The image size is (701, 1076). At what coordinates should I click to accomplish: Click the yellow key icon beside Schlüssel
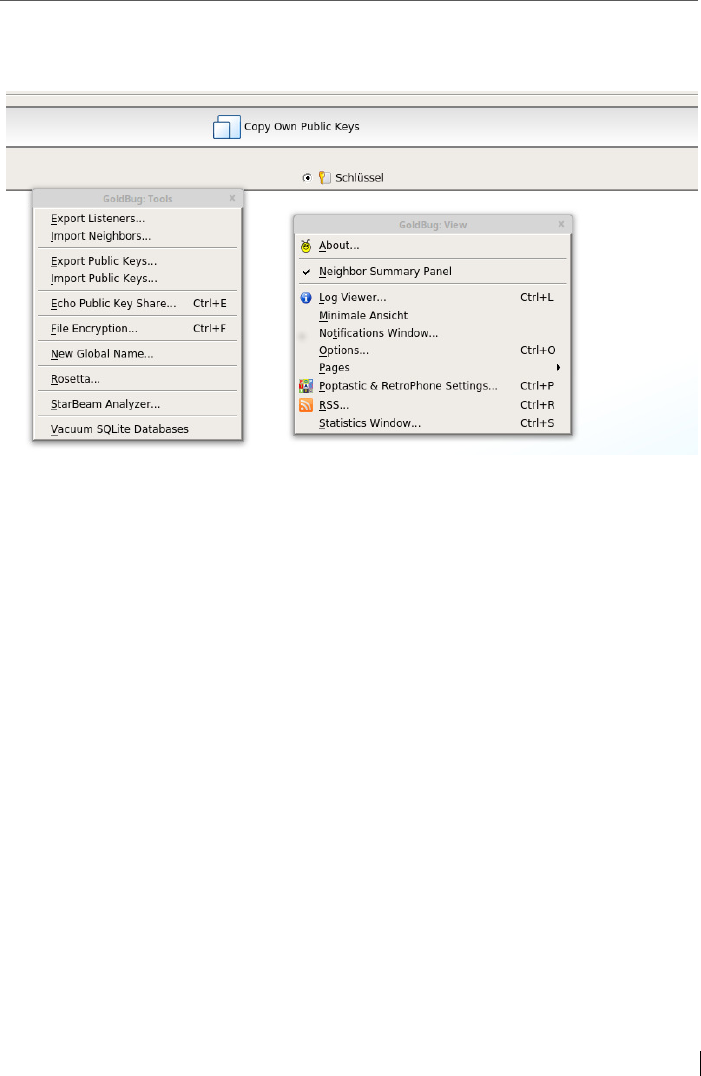[324, 178]
